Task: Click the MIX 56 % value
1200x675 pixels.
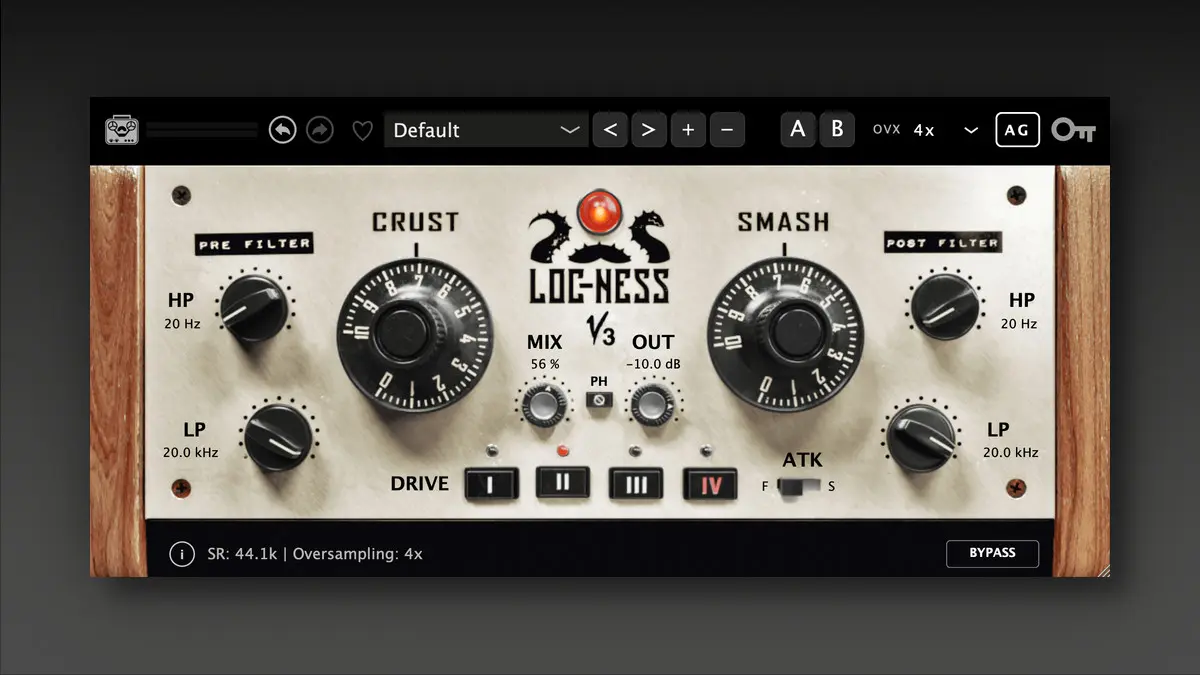Action: pos(544,364)
